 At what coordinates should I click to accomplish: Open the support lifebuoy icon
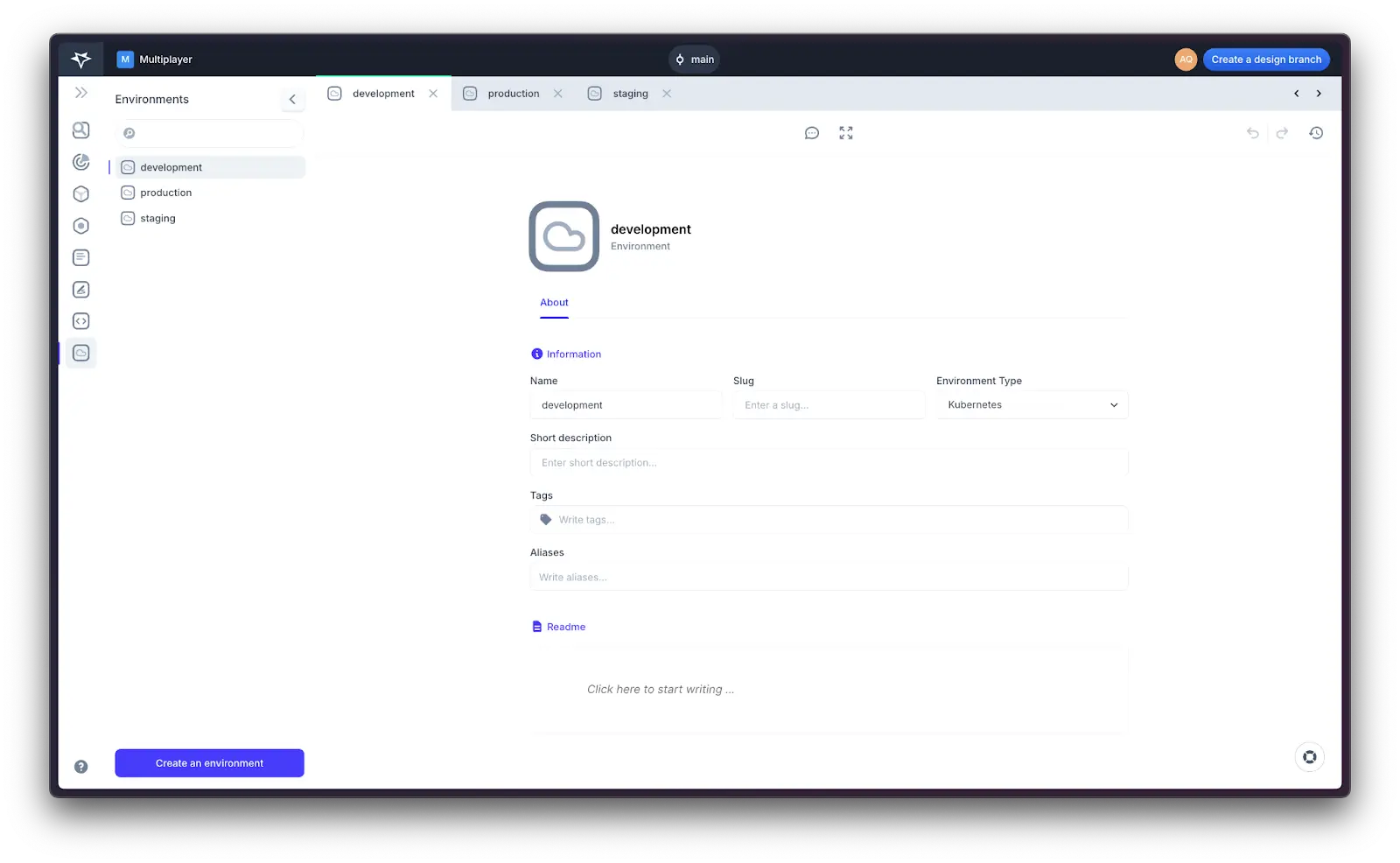point(1309,757)
